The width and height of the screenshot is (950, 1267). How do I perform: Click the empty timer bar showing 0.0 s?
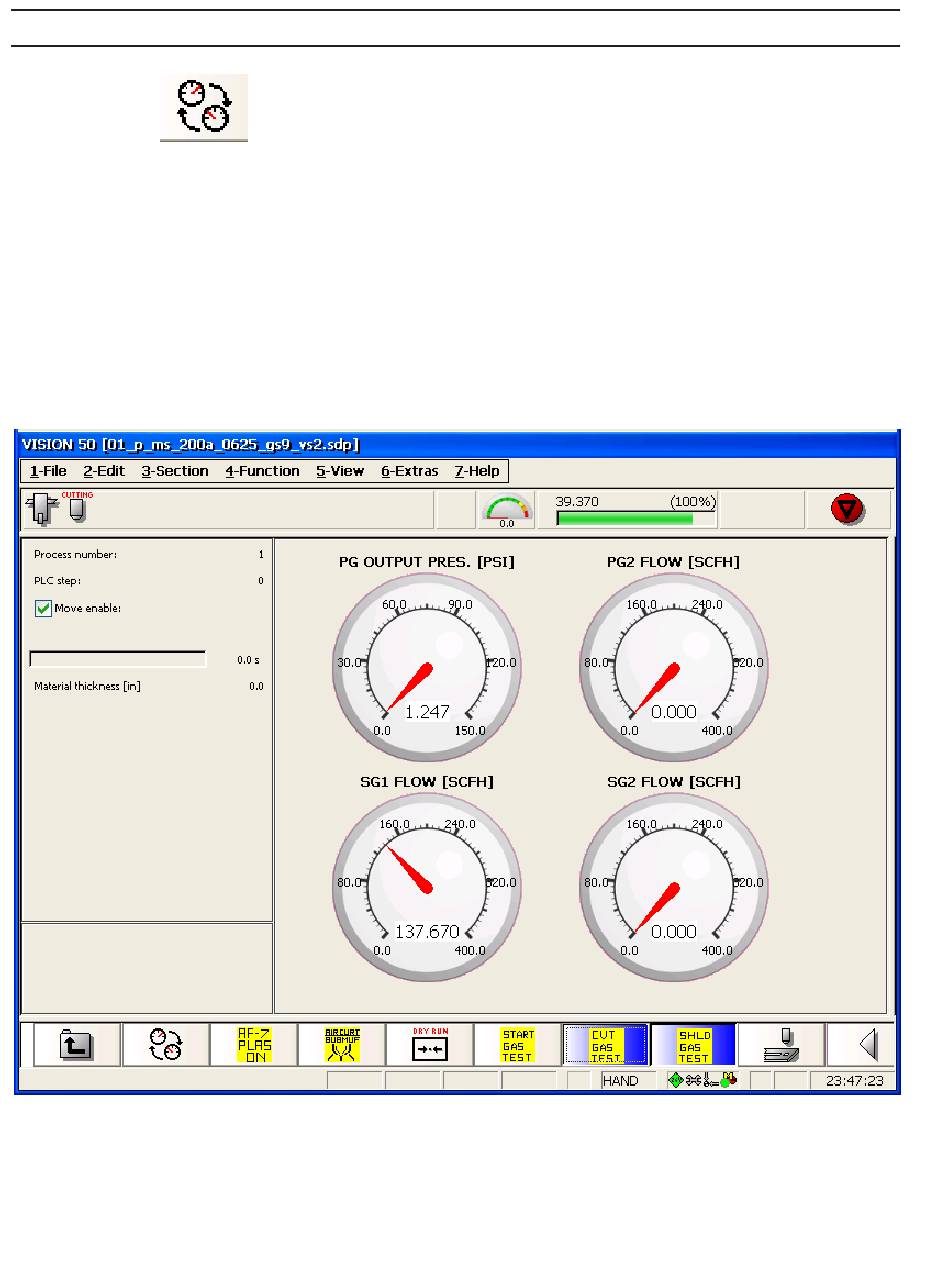(118, 659)
